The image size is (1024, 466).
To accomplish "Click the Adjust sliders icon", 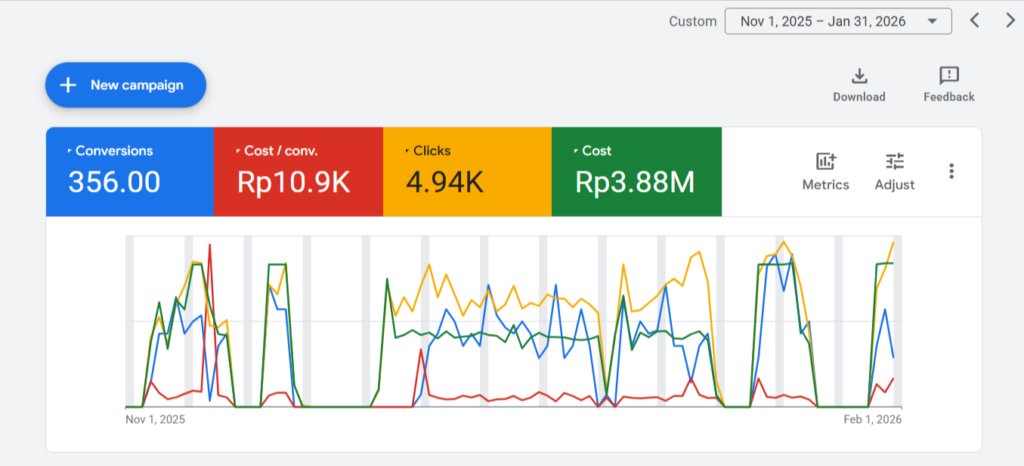I will pyautogui.click(x=894, y=162).
